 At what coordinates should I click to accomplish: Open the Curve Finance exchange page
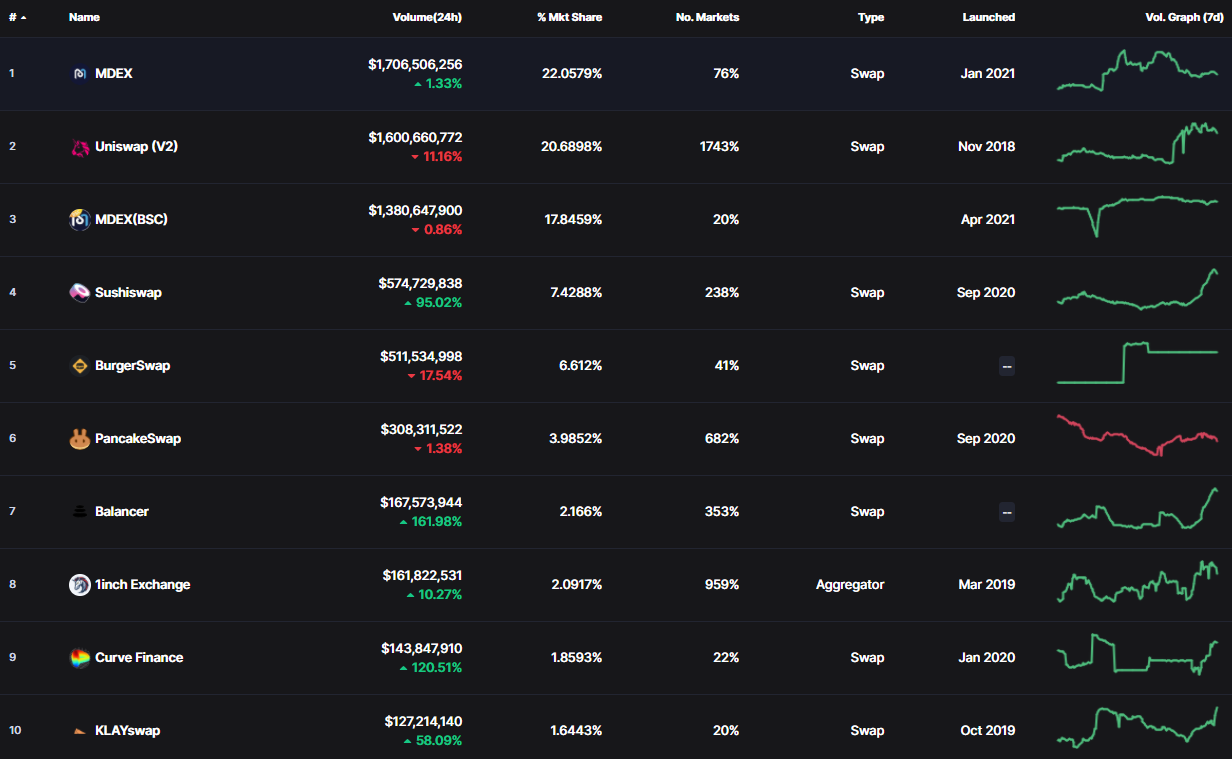click(139, 658)
